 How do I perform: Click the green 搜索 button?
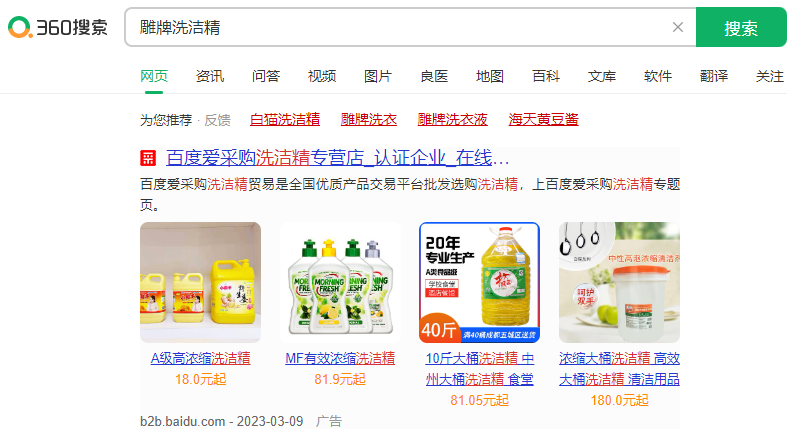click(741, 28)
